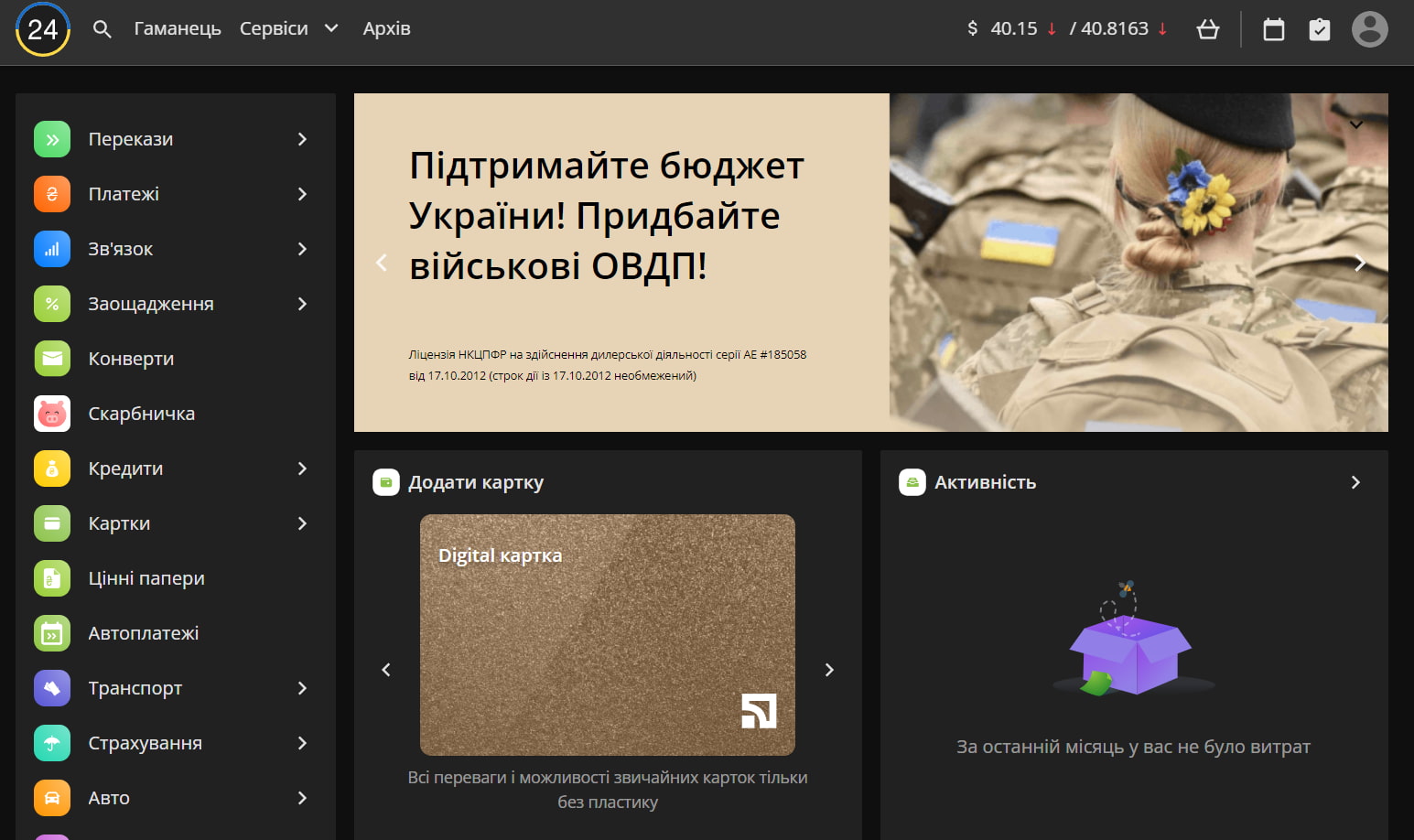Viewport: 1414px width, 840px height.
Task: Open the Гаманець menu item
Action: point(178,29)
